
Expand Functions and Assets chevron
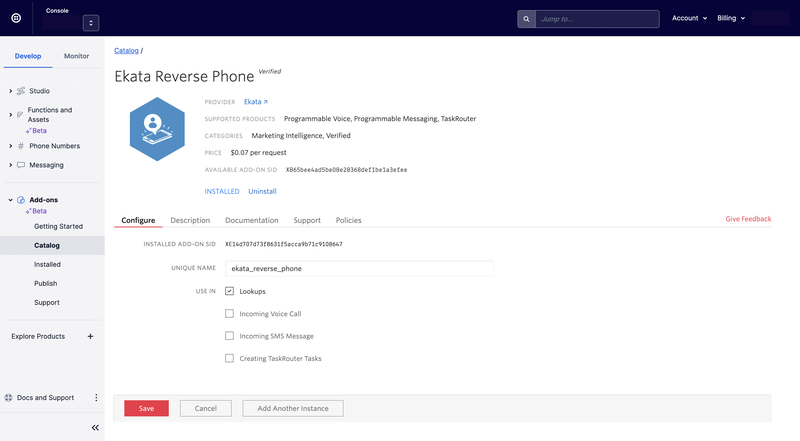tap(10, 115)
